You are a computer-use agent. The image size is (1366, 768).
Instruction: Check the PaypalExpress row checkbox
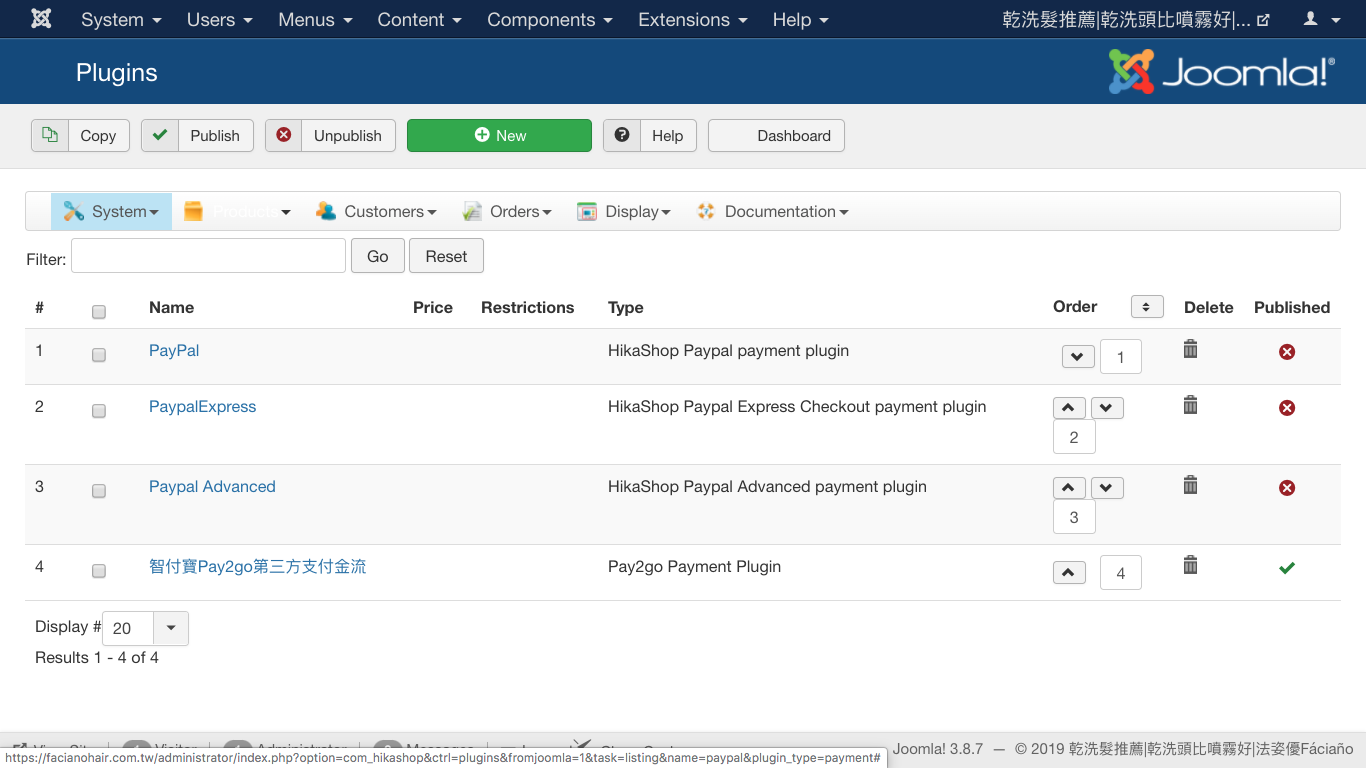tap(99, 411)
